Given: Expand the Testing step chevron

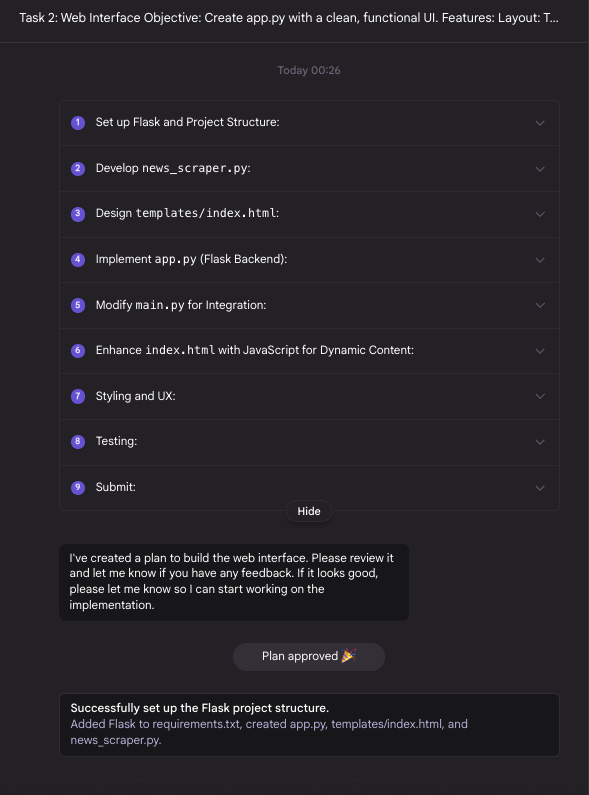Looking at the screenshot, I should [540, 442].
